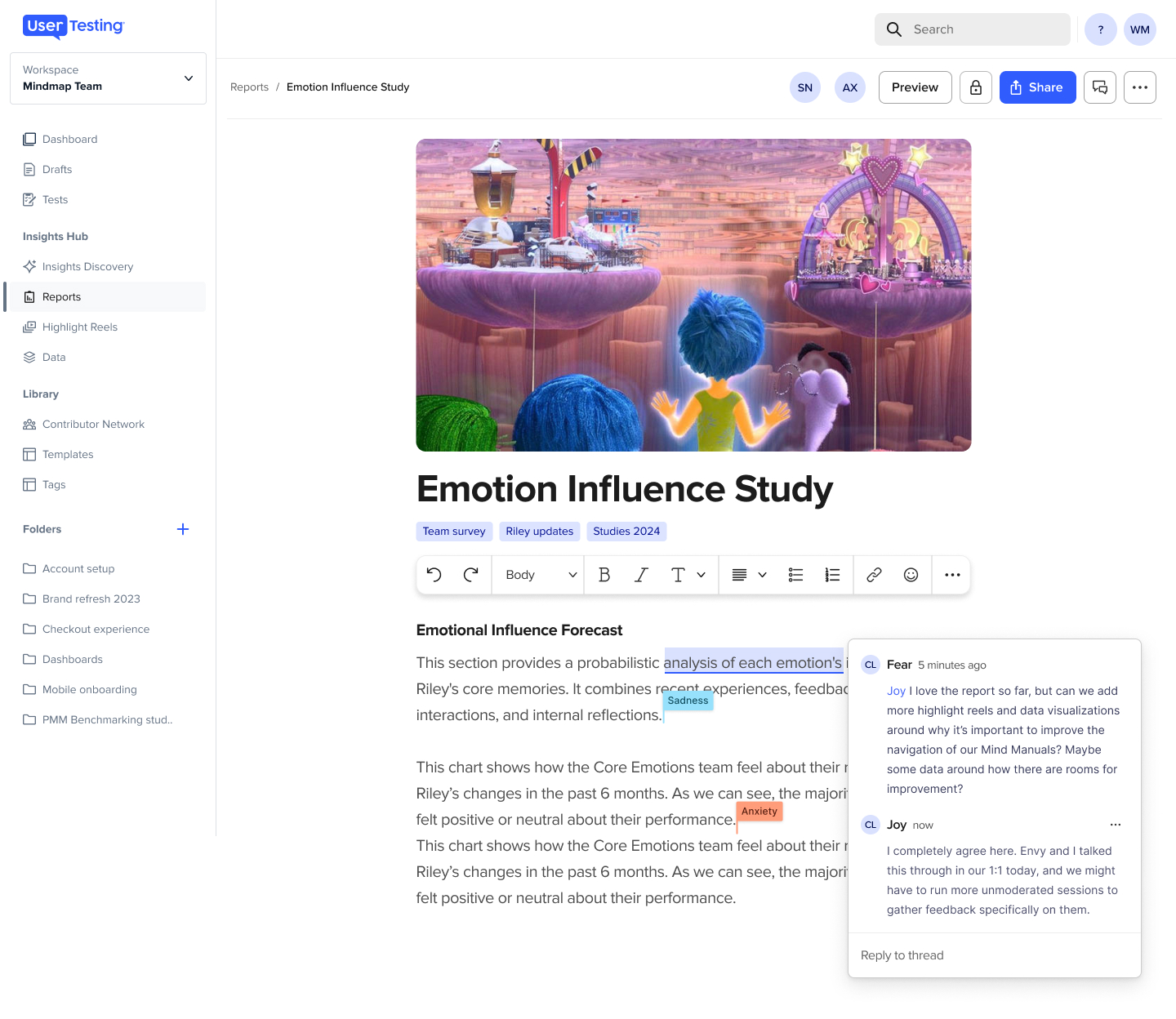Click the undo arrow in editor toolbar
Image resolution: width=1176 pixels, height=1019 pixels.
(x=434, y=575)
